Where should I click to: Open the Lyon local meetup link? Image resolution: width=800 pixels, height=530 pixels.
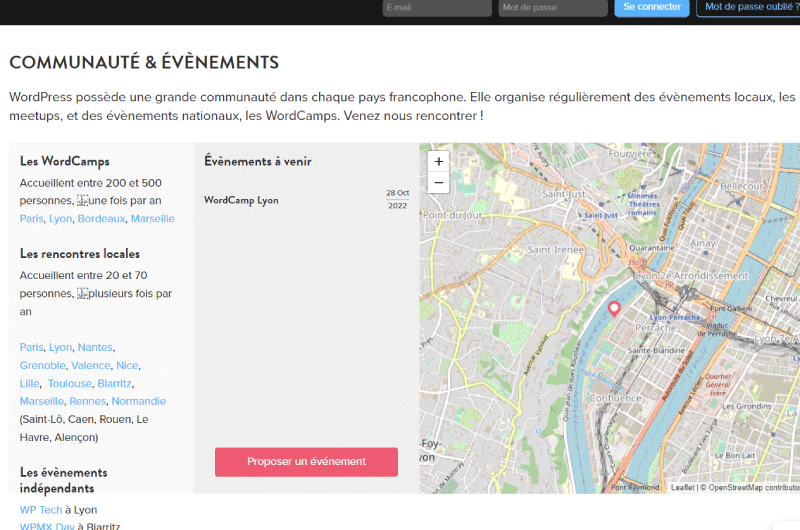coord(60,347)
